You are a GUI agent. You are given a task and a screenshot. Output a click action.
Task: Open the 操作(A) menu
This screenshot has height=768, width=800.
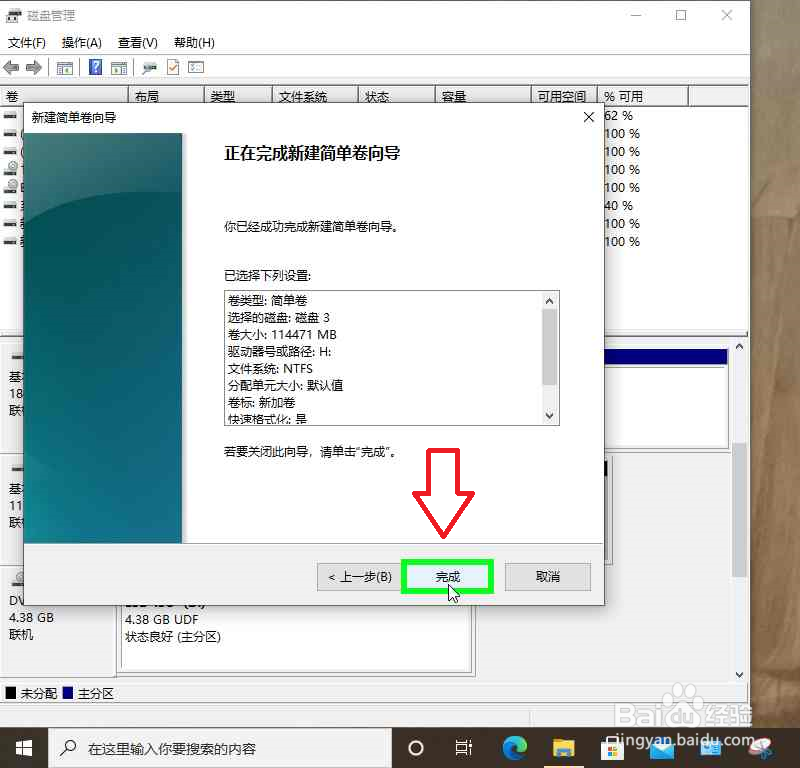(x=82, y=43)
